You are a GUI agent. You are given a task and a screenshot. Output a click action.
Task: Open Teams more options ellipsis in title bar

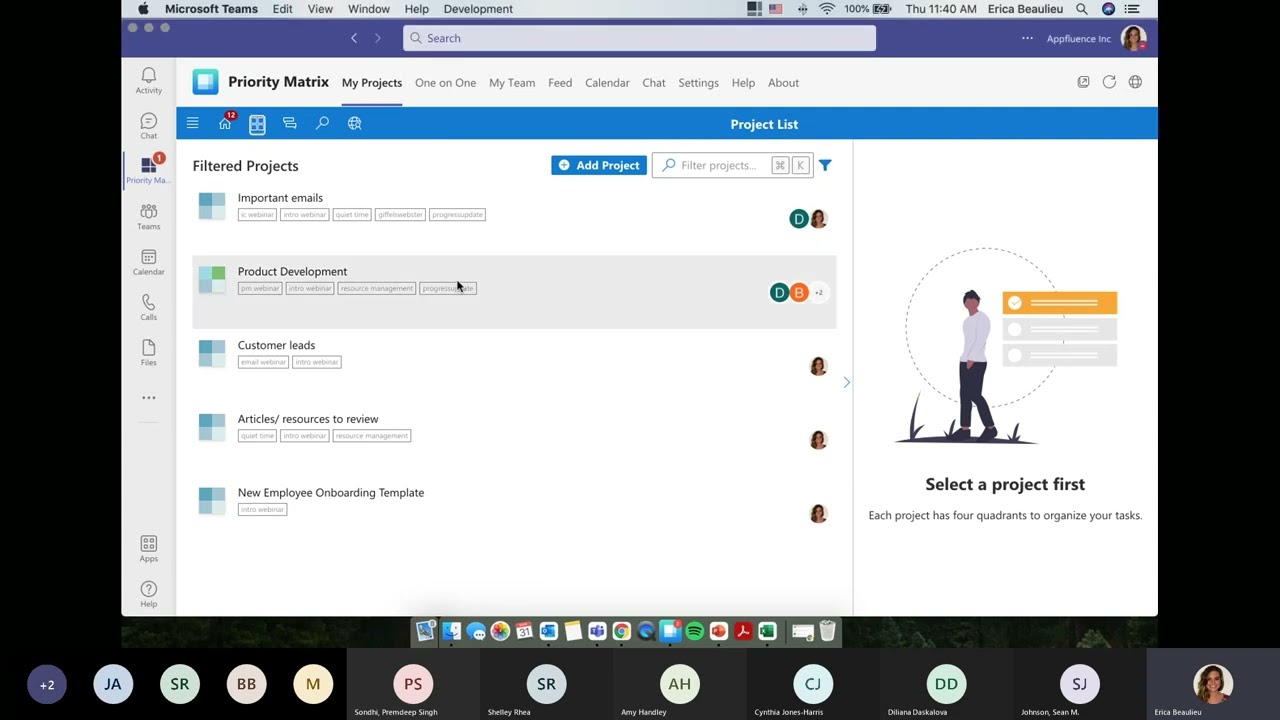coord(1027,38)
